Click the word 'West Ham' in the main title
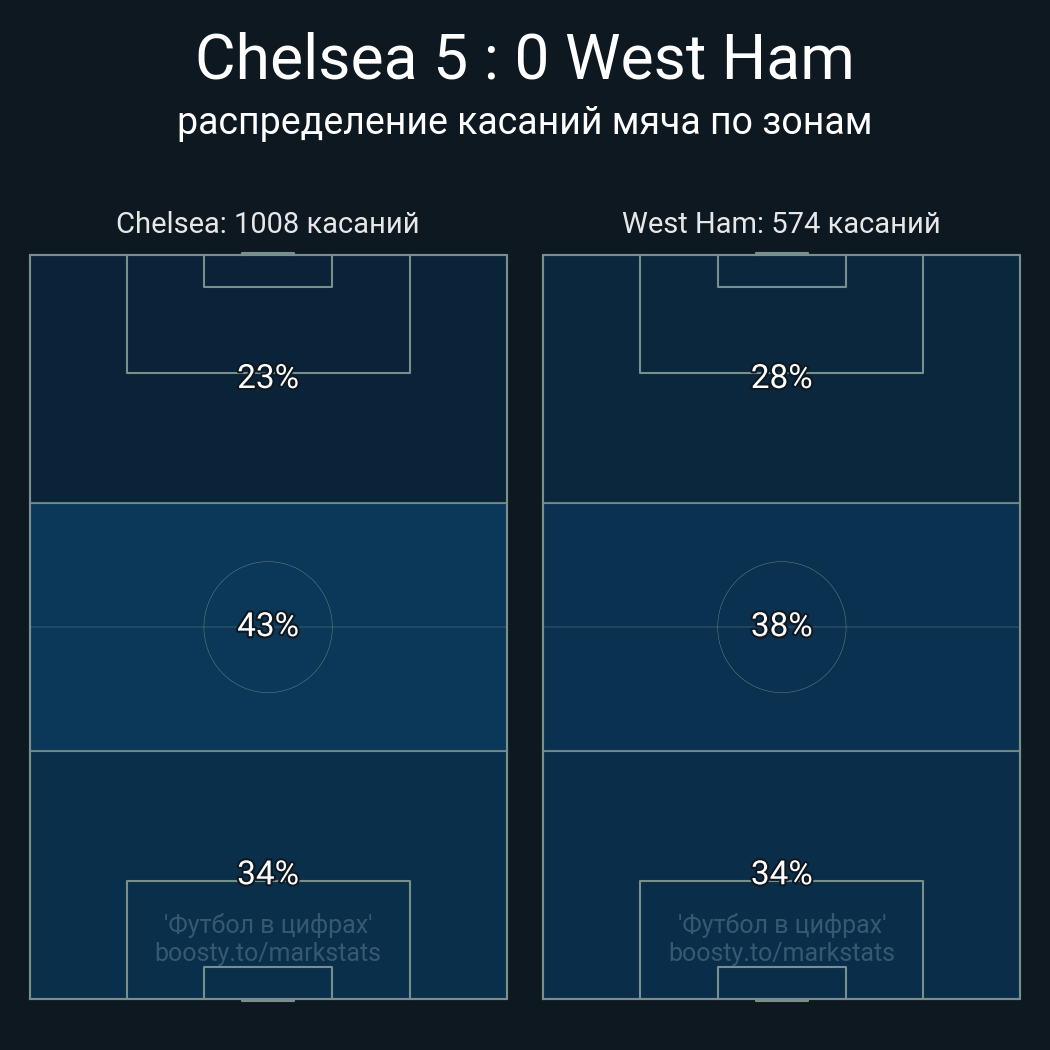 point(710,58)
